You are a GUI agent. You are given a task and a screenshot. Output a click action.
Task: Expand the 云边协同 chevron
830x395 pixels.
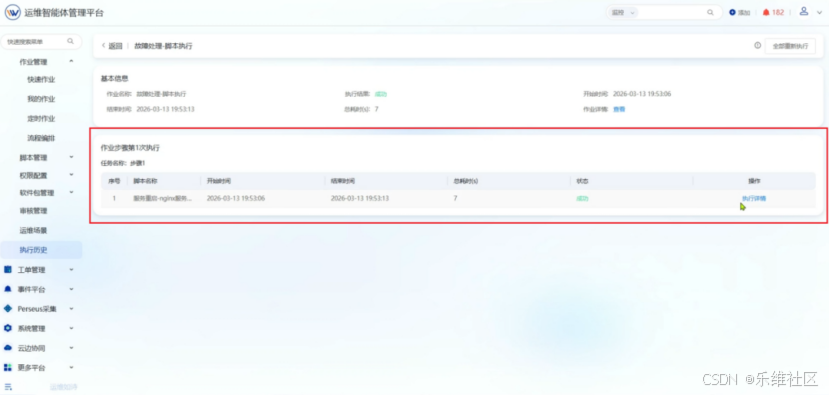tap(71, 348)
